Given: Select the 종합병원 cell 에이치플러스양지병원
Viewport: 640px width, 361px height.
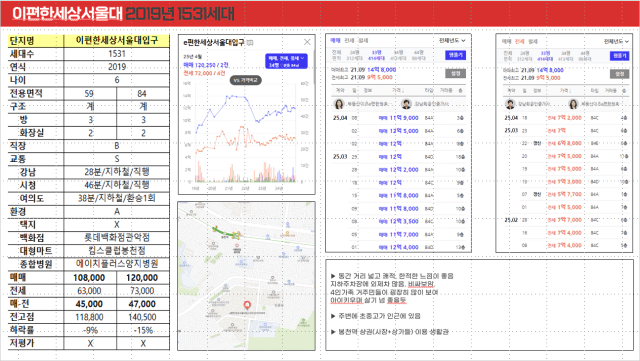Looking at the screenshot, I should click(117, 264).
